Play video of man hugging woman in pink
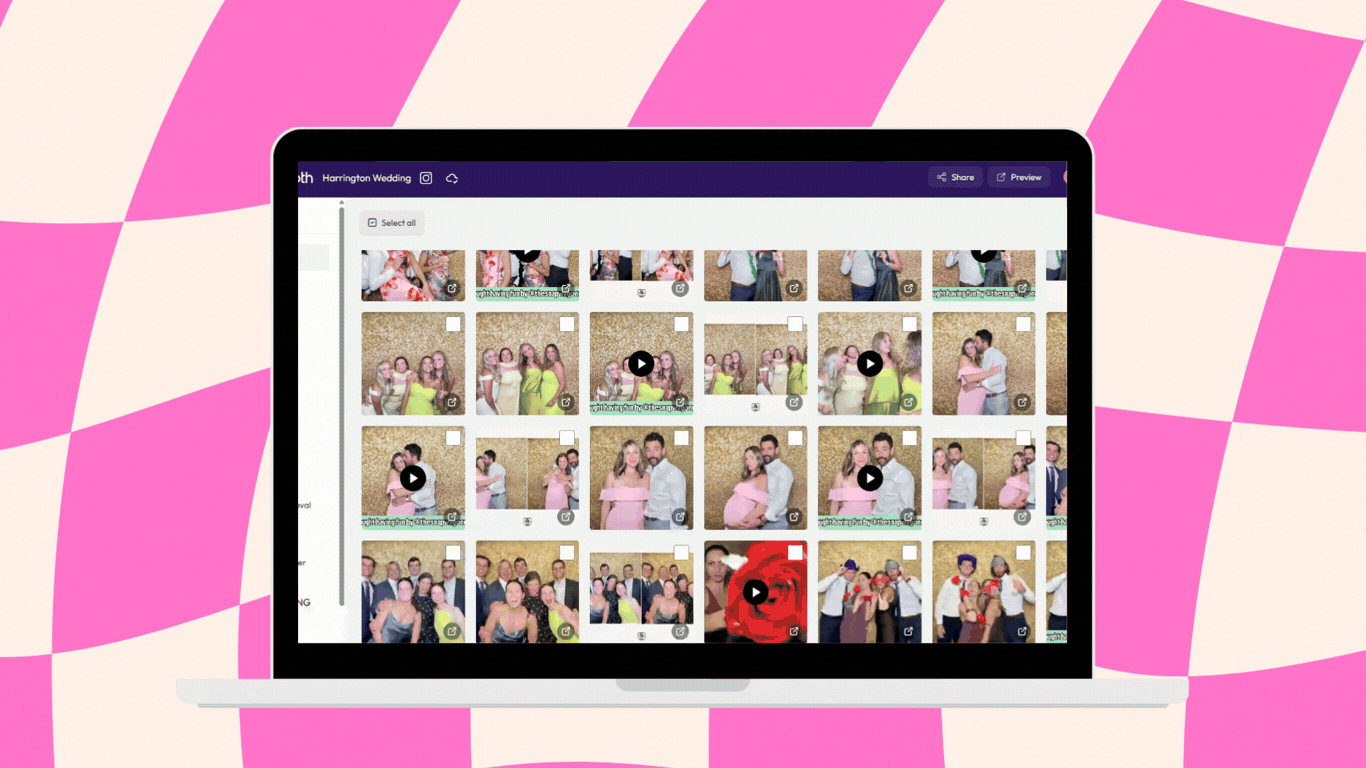The image size is (1366, 768). [413, 478]
